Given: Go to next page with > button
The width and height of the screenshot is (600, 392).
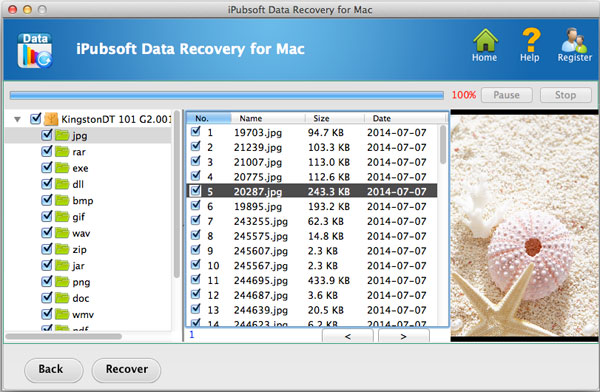Looking at the screenshot, I should click(404, 336).
